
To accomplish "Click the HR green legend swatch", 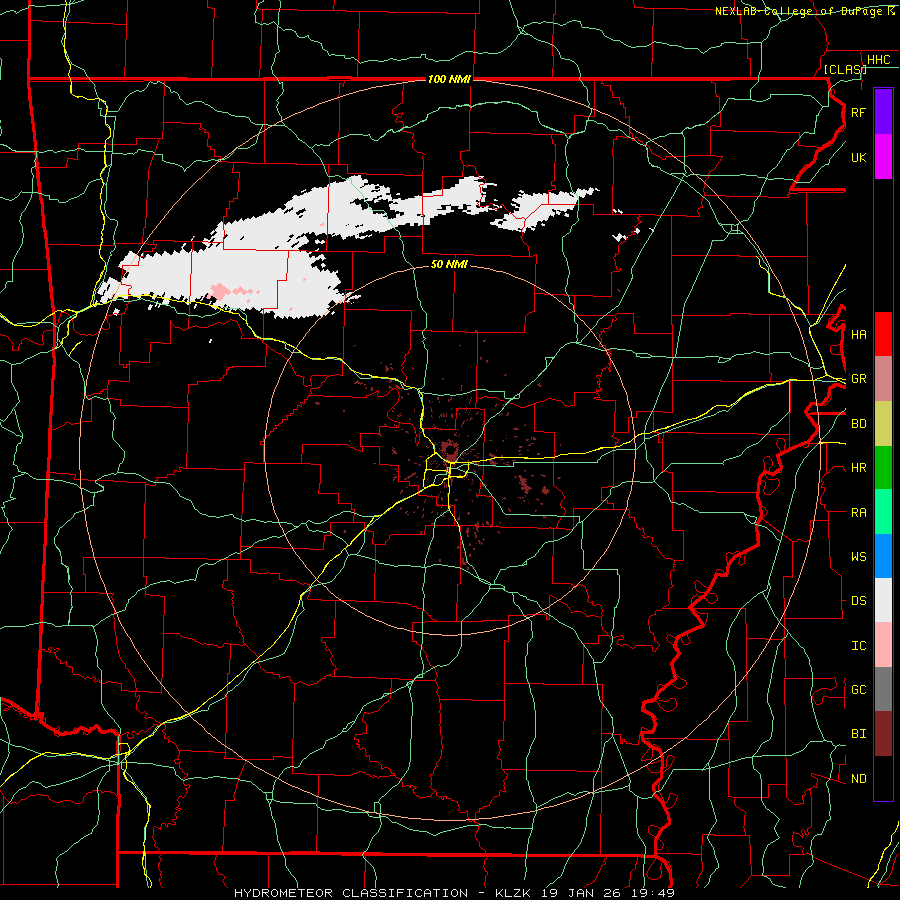I will pos(883,467).
